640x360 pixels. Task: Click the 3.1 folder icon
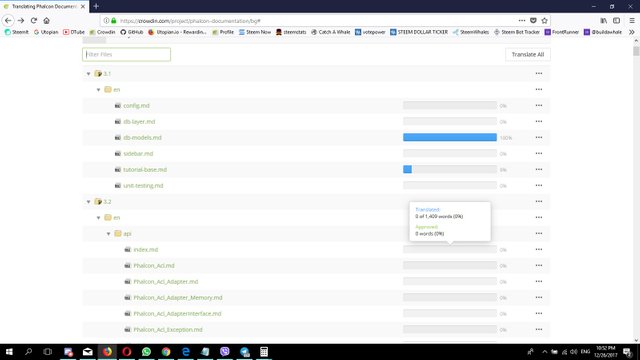point(98,74)
